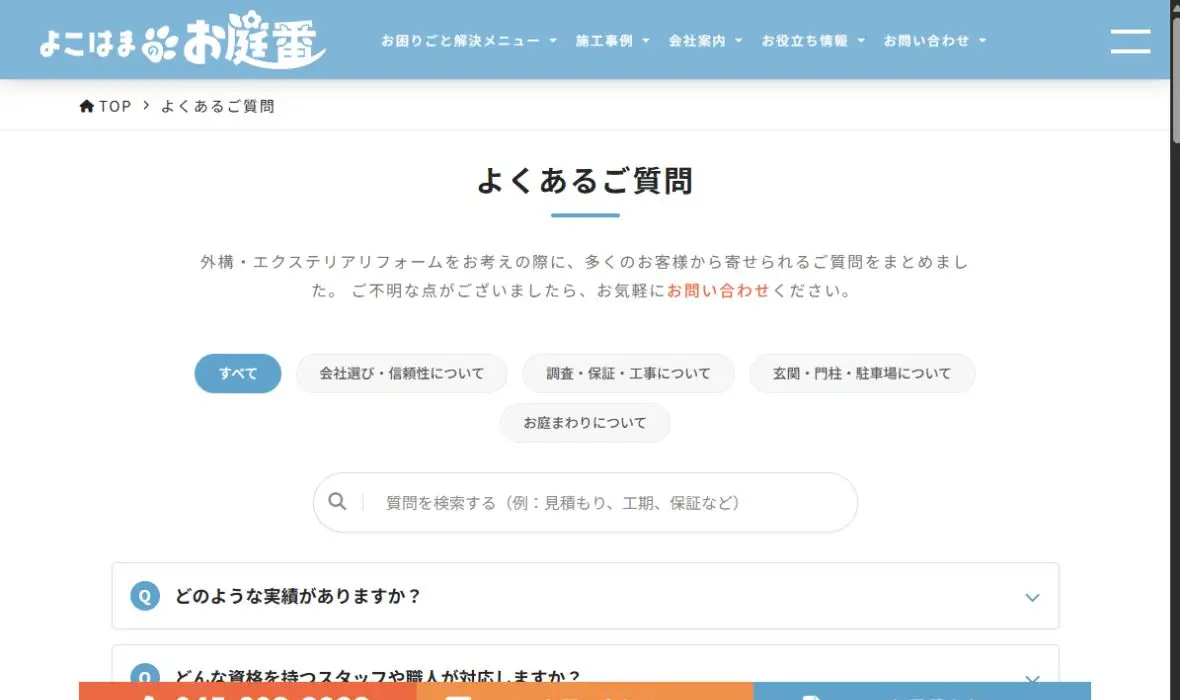Select お庭まわりについて filter tab

[x=585, y=423]
